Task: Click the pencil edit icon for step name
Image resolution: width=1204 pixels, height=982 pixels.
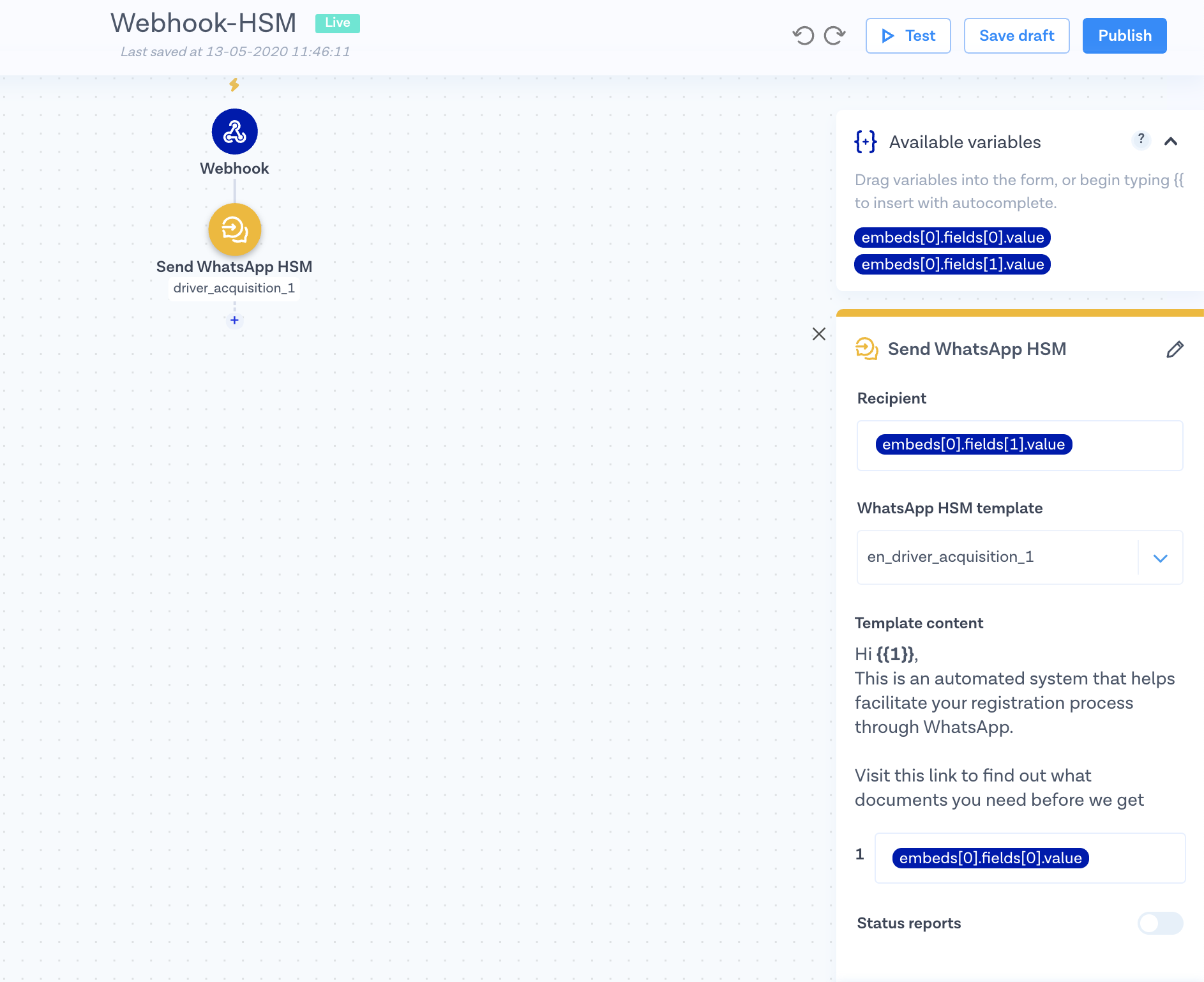Action: [x=1175, y=349]
